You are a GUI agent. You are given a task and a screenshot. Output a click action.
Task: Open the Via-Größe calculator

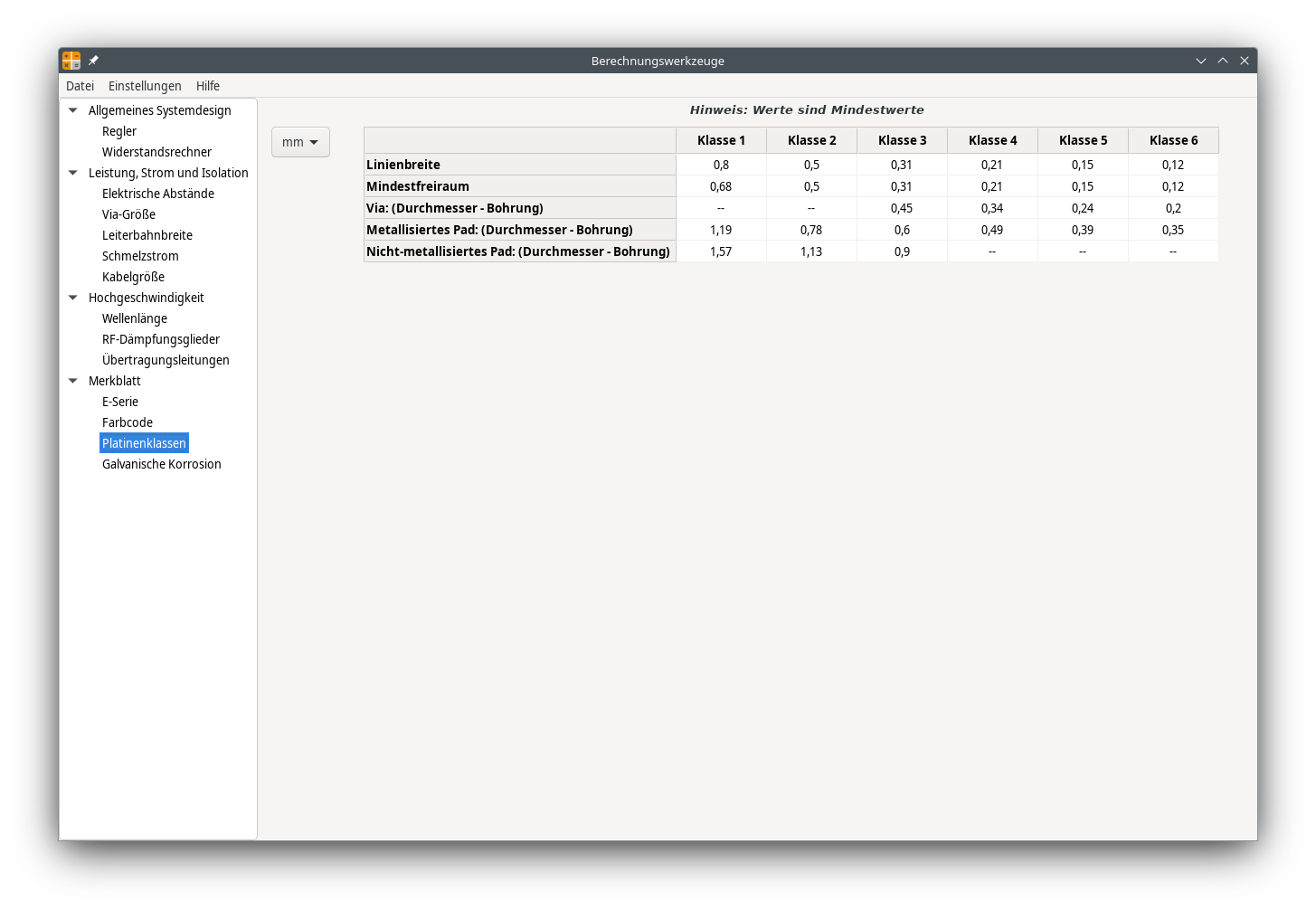pos(128,214)
